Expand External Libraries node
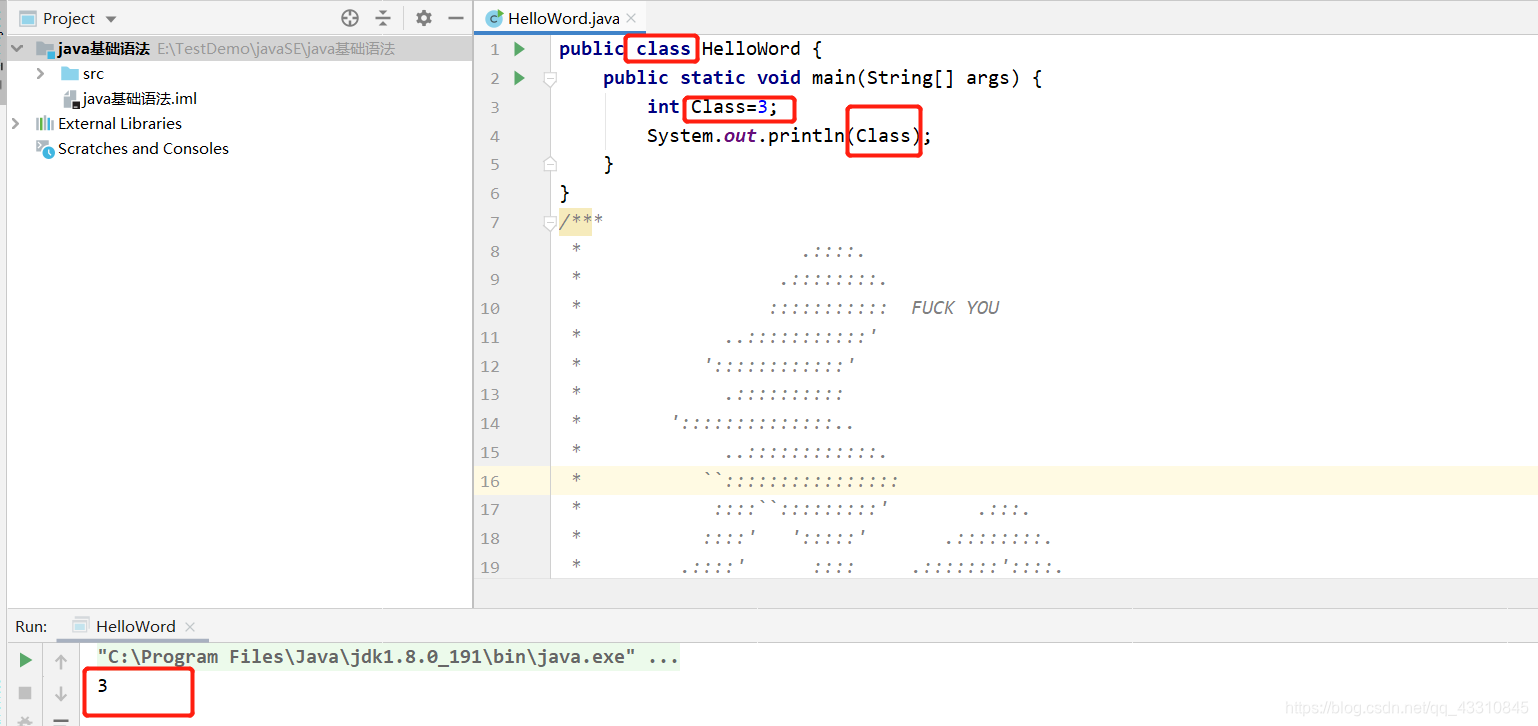The width and height of the screenshot is (1538, 726). (x=15, y=124)
